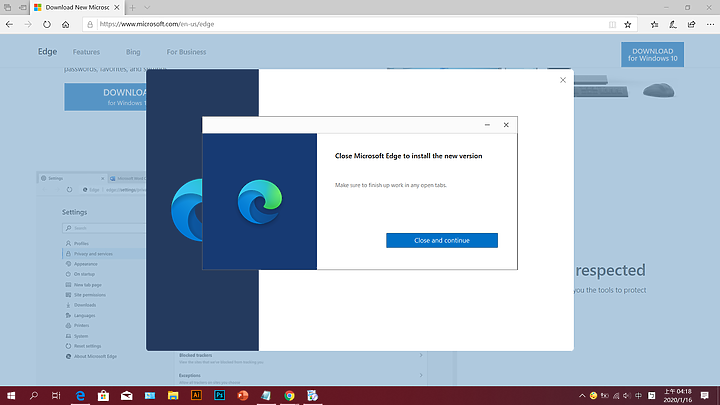
Task: Launch Microsoft Edge from taskbar
Action: point(80,395)
